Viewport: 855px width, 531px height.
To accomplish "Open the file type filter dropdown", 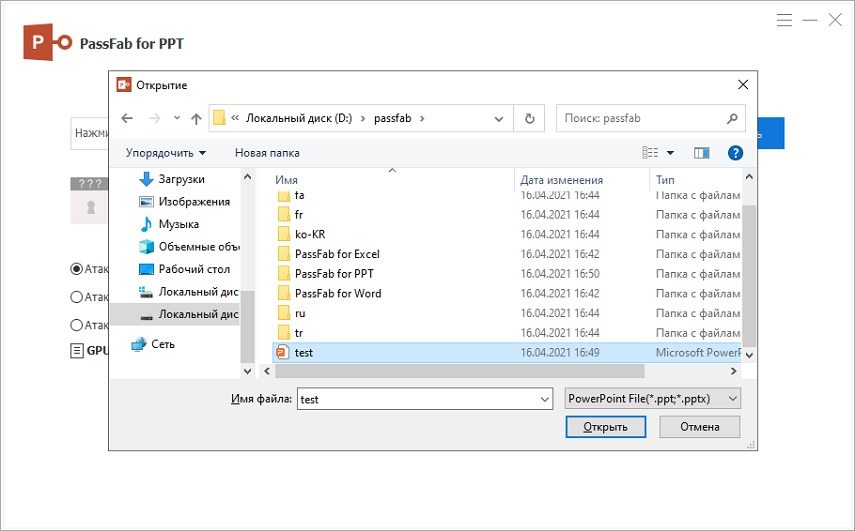I will pos(652,398).
